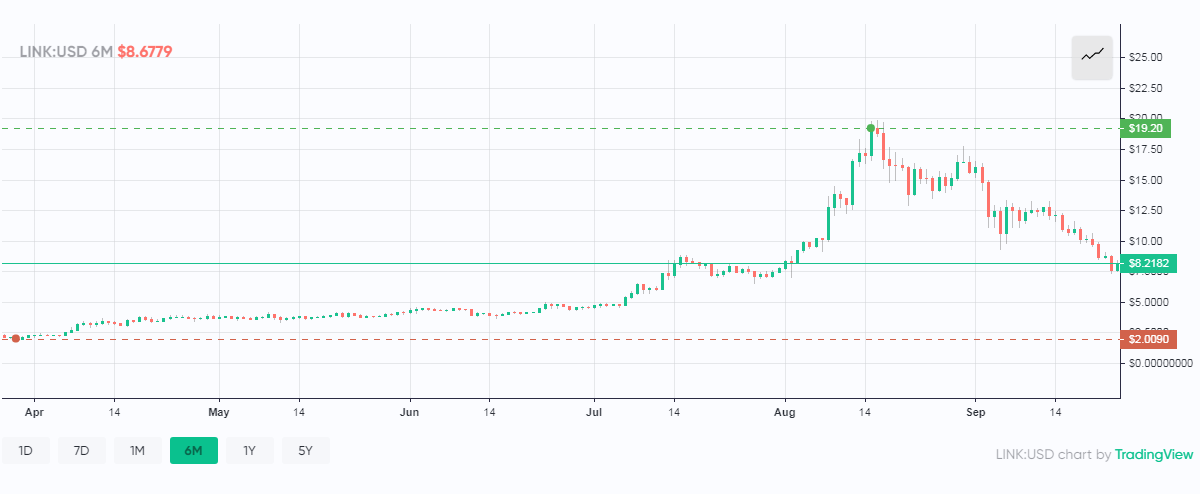Click the green $19.20 high price label
Image resolution: width=1200 pixels, height=494 pixels.
click(x=1145, y=128)
